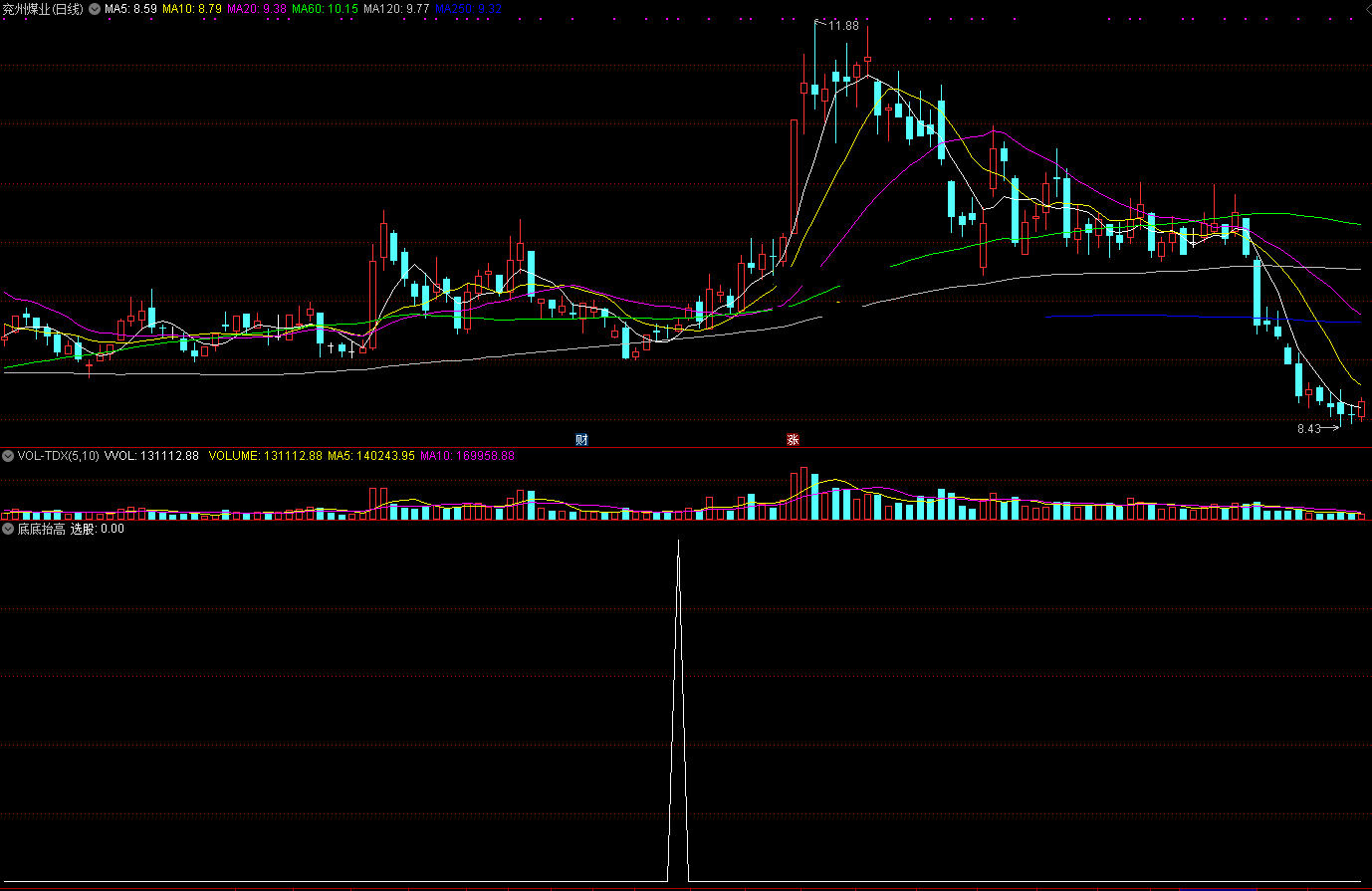Click the 8.43 low price annotation

[x=1309, y=429]
